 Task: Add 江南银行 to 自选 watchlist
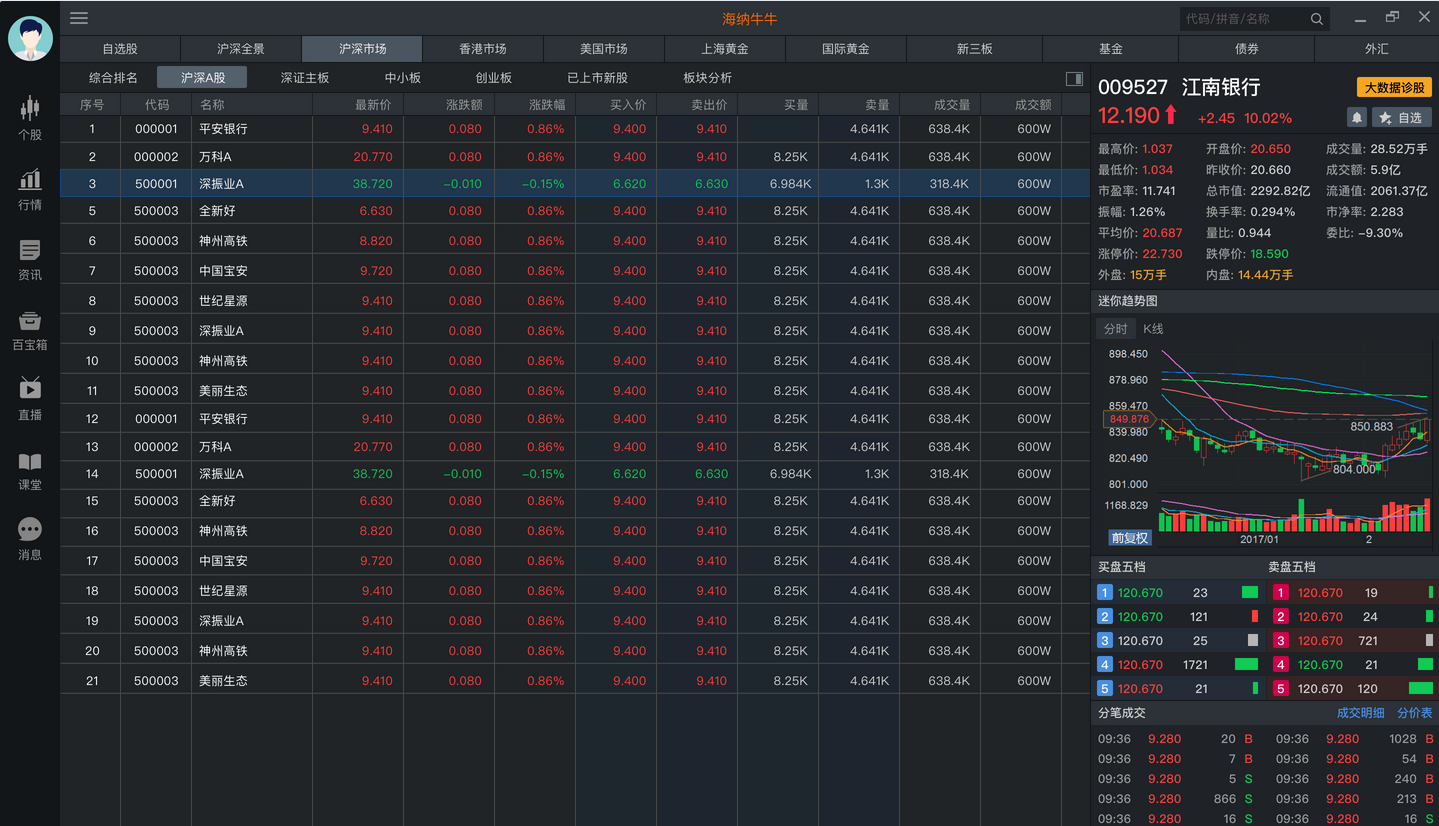point(1401,118)
